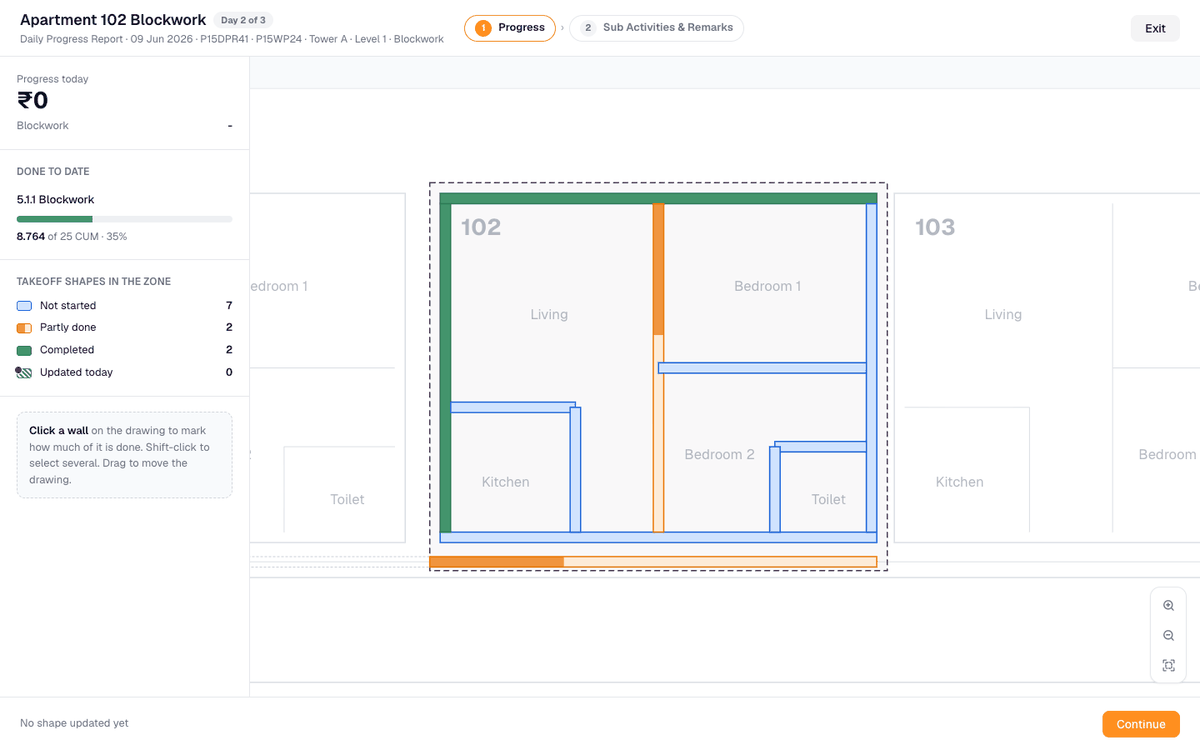Viewport: 1200px width, 750px height.
Task: Click the Living label in apartment 103
Action: tap(1003, 314)
